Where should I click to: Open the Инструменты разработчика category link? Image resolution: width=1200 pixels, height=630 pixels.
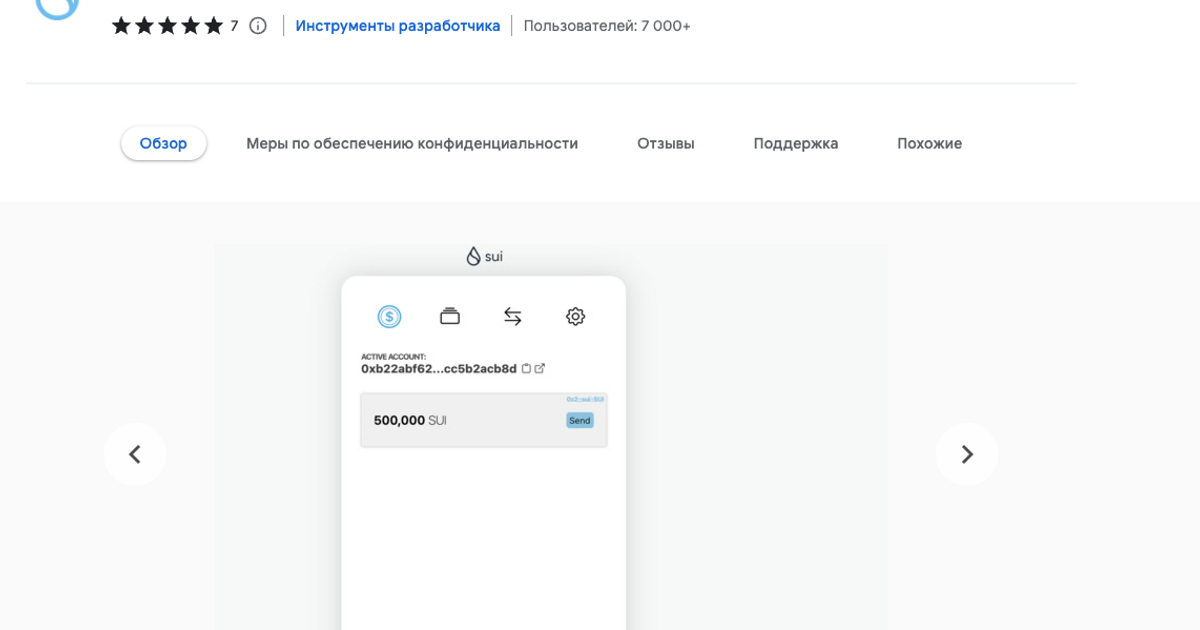(x=398, y=26)
